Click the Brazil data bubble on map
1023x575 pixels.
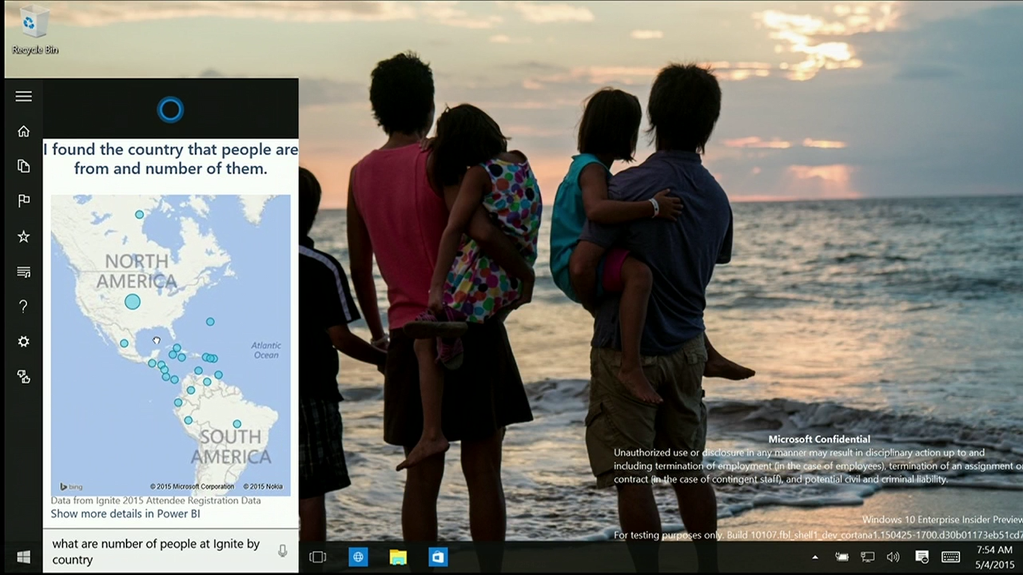pos(237,424)
